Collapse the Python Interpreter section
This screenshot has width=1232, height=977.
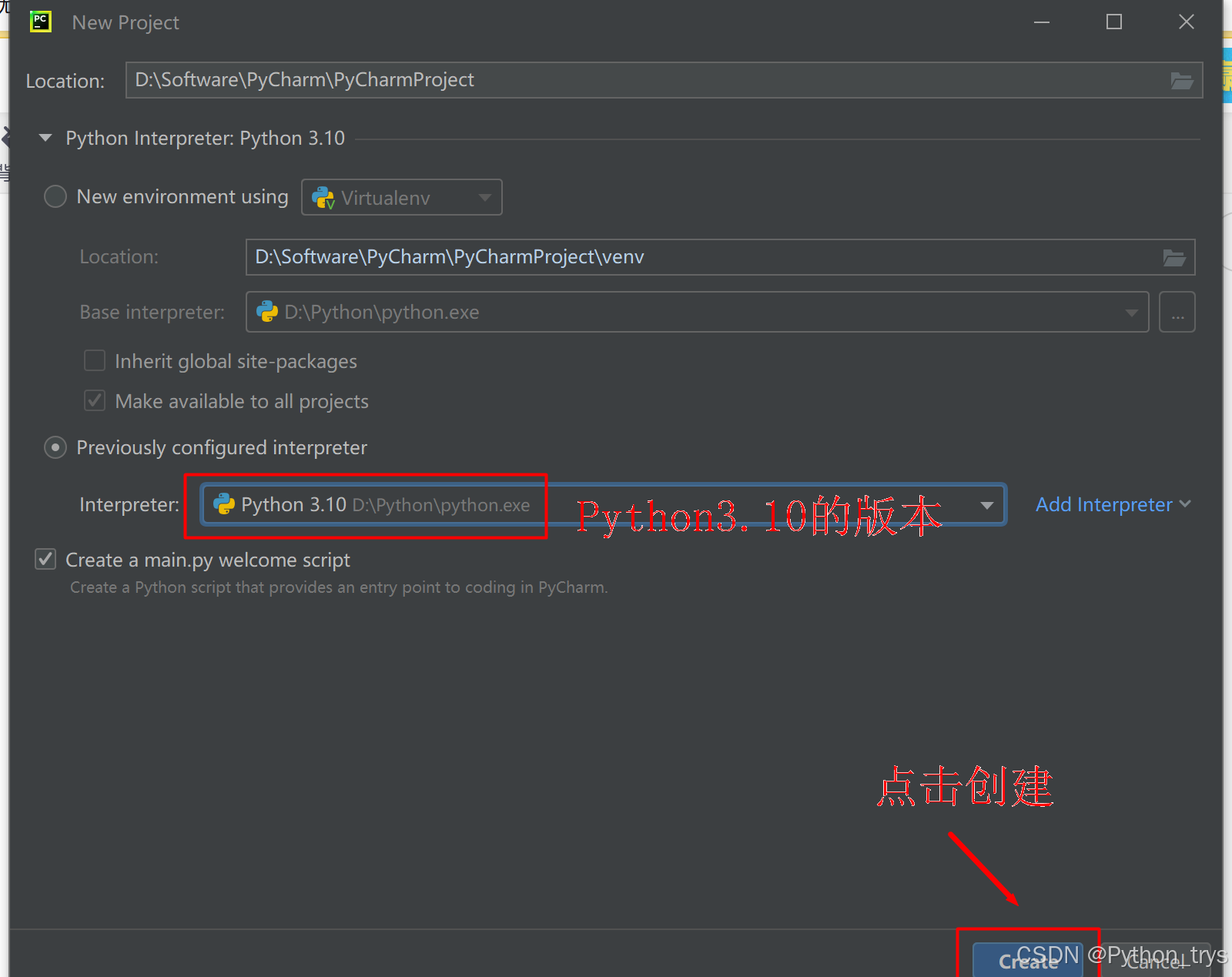click(45, 138)
